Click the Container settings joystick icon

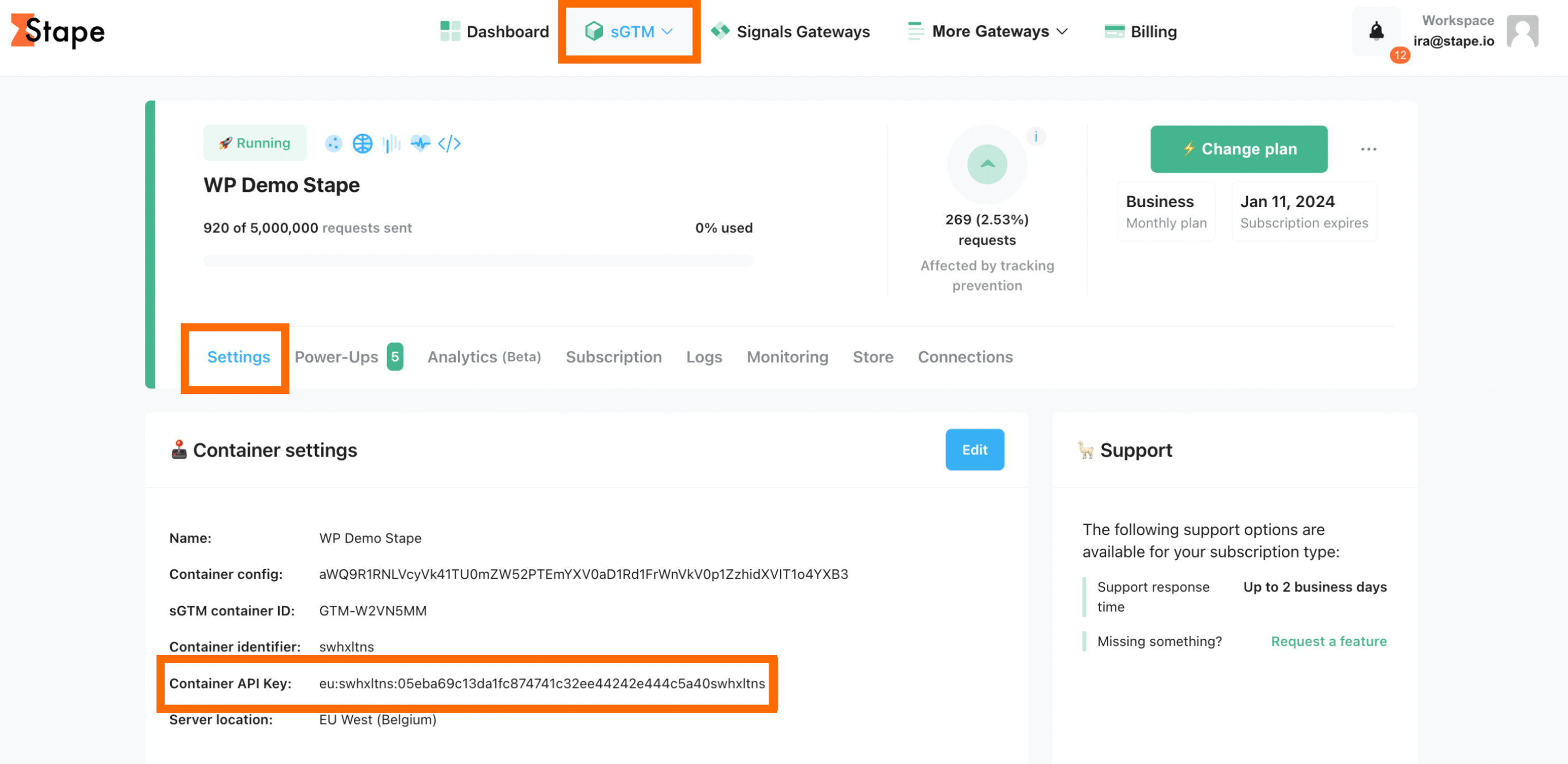(178, 450)
